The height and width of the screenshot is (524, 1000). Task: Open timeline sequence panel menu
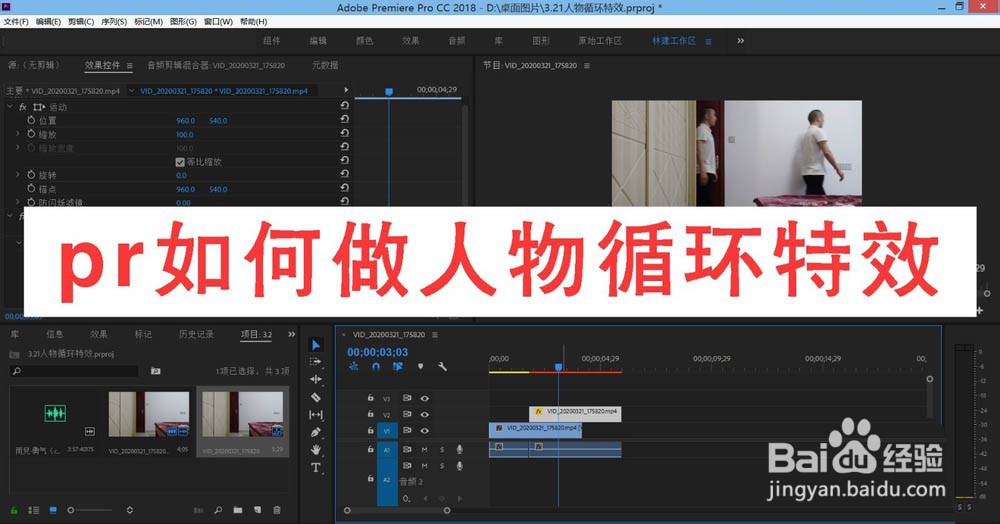click(x=435, y=335)
